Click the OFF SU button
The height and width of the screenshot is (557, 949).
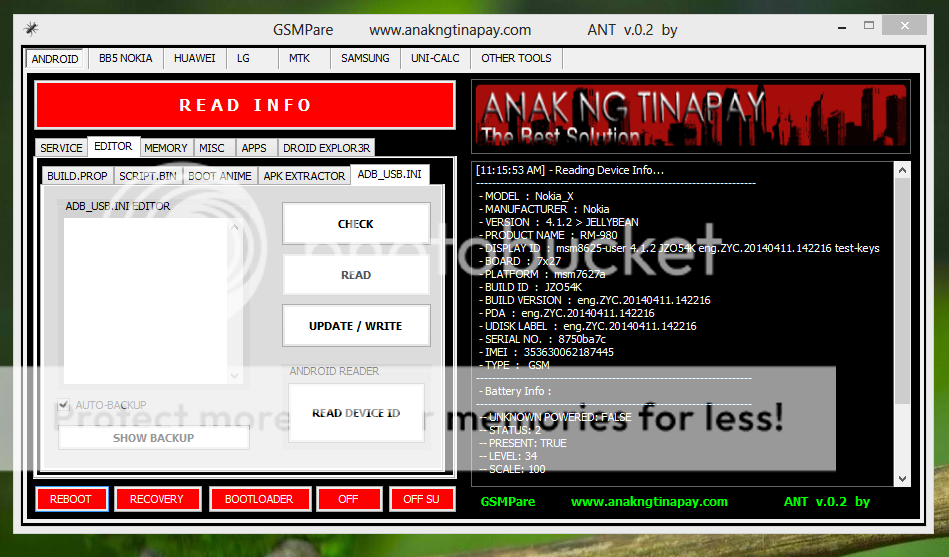point(421,499)
